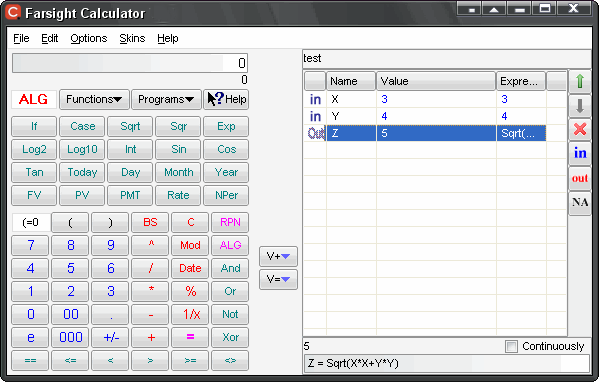This screenshot has height=382, width=599.
Task: Click the 1/x reciprocal button
Action: (x=190, y=314)
